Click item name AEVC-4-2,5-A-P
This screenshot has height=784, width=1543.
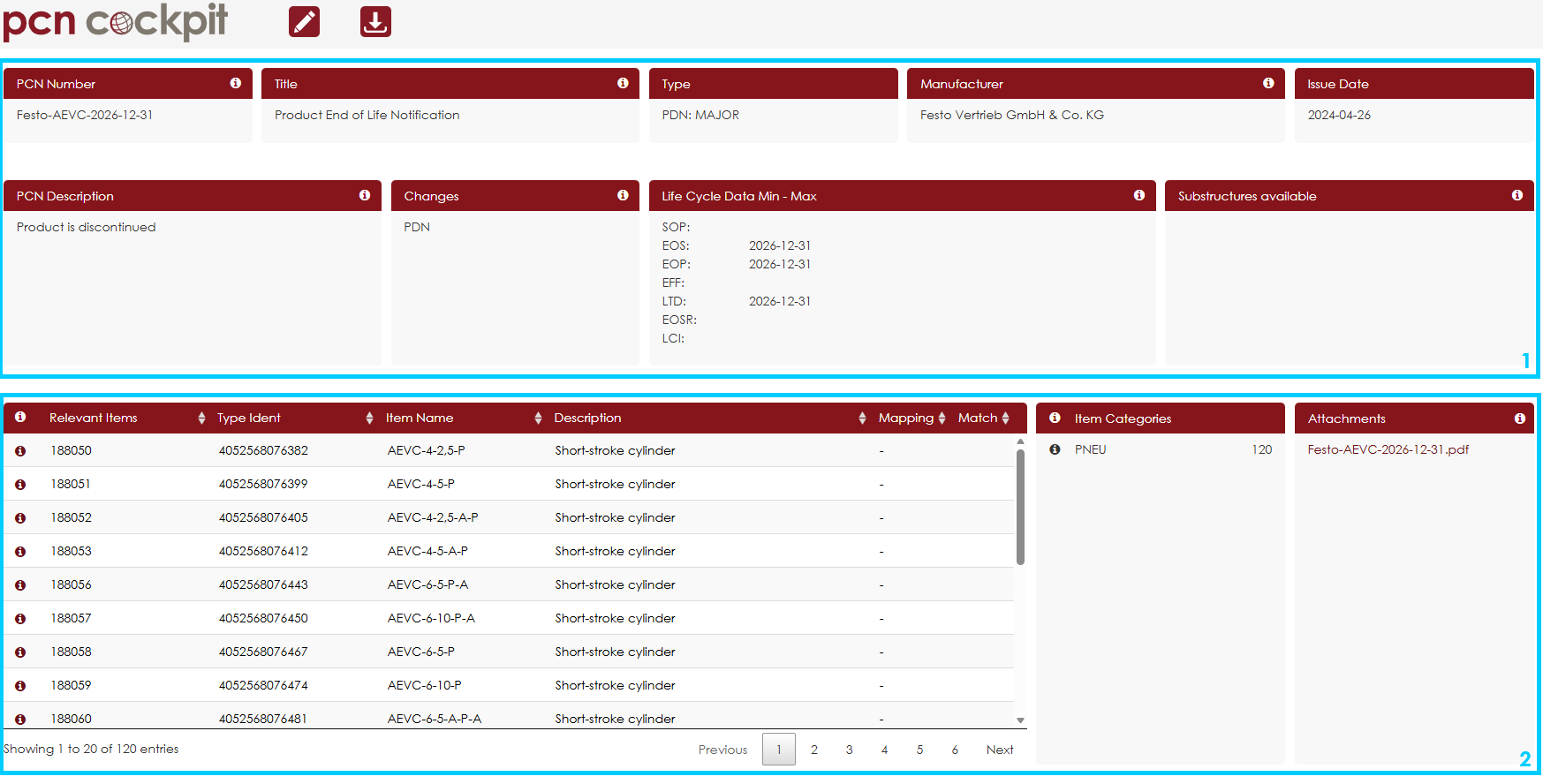433,517
